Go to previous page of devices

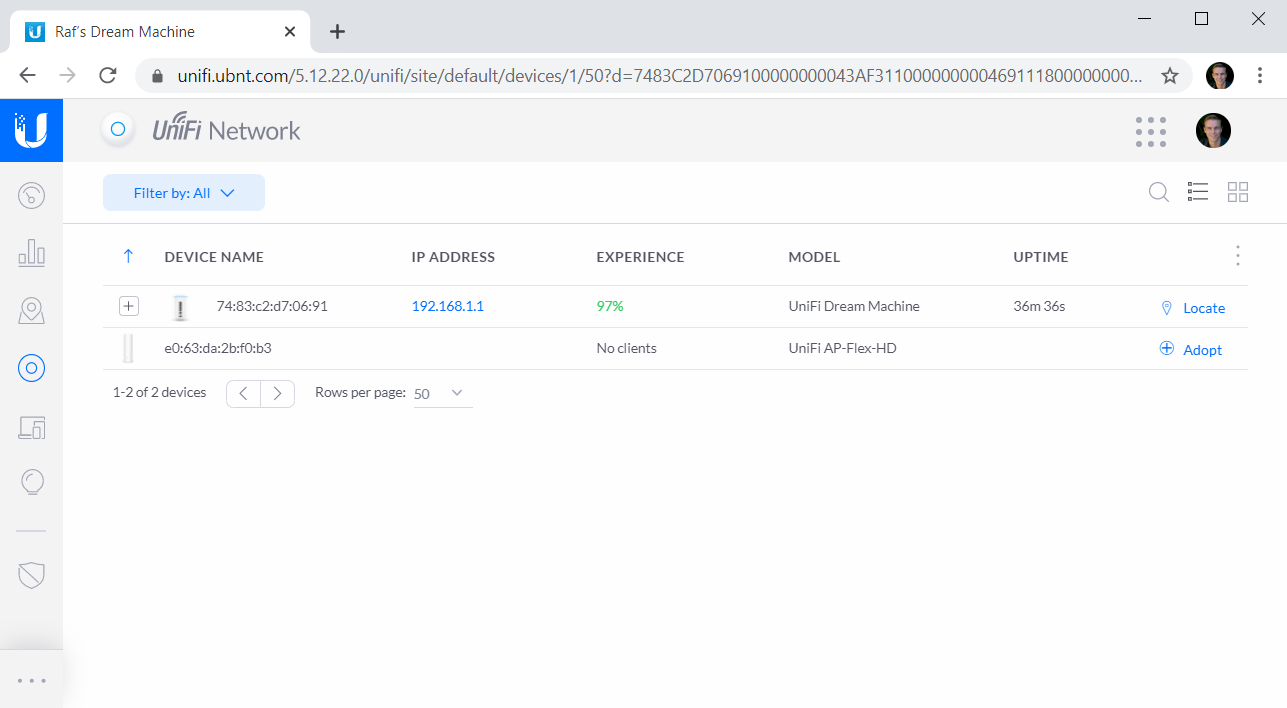coord(244,394)
